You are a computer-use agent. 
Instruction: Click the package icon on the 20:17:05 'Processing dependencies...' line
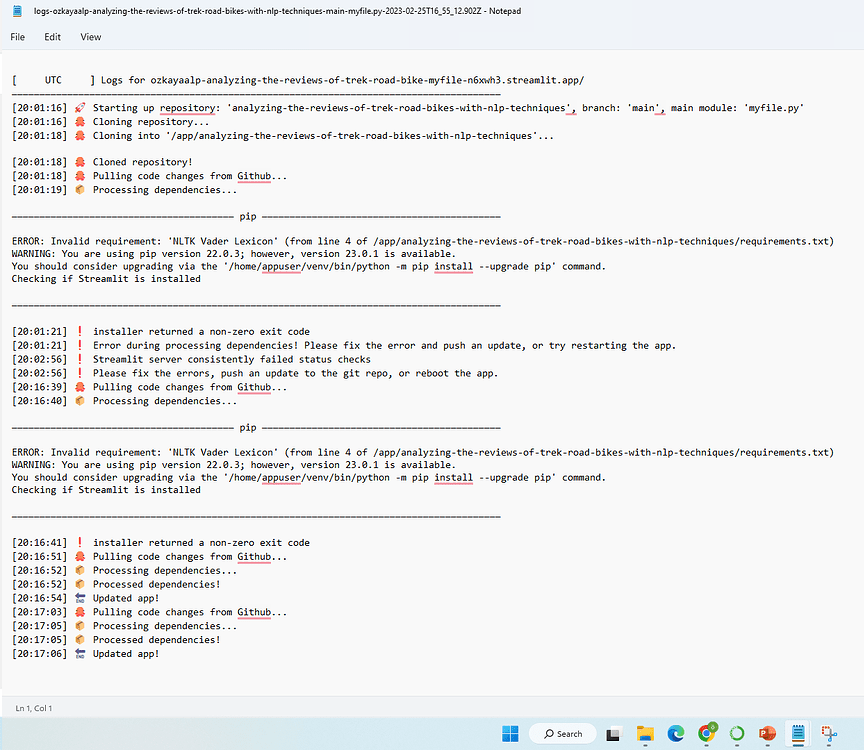point(80,625)
